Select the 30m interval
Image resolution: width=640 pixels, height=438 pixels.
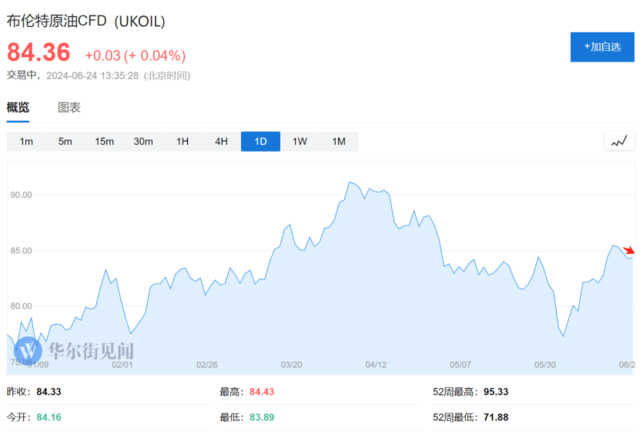pos(143,141)
